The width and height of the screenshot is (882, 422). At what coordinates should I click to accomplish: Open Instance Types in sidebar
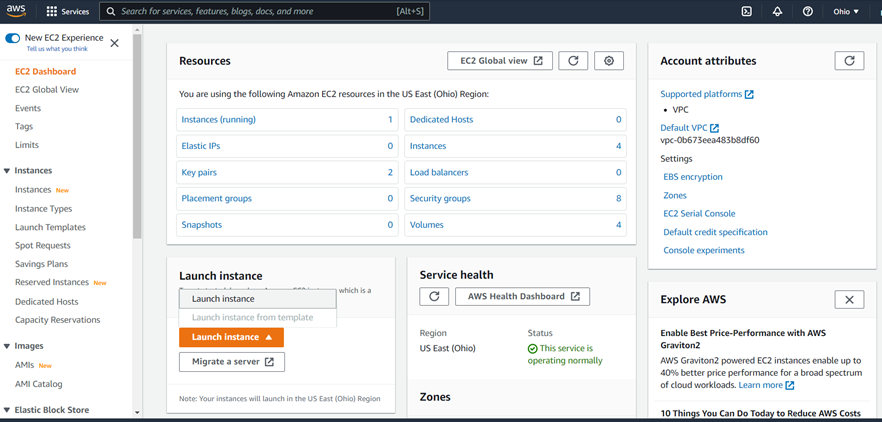44,209
